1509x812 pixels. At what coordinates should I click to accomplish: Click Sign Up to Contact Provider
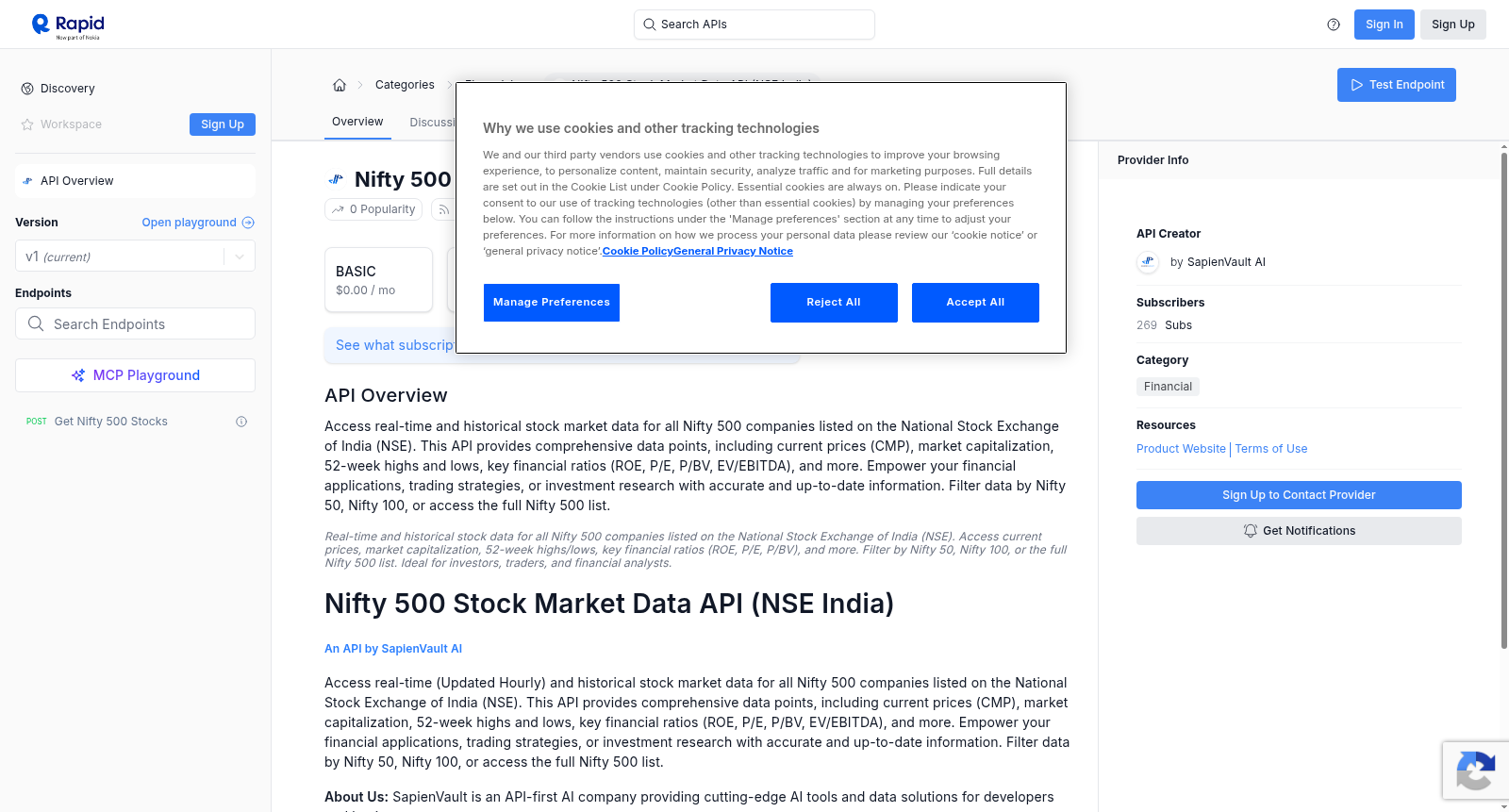1299,495
